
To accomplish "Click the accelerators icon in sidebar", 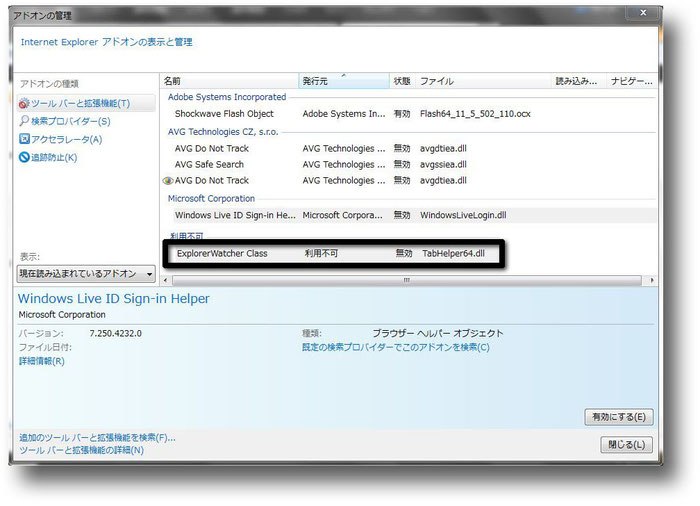I will point(24,139).
